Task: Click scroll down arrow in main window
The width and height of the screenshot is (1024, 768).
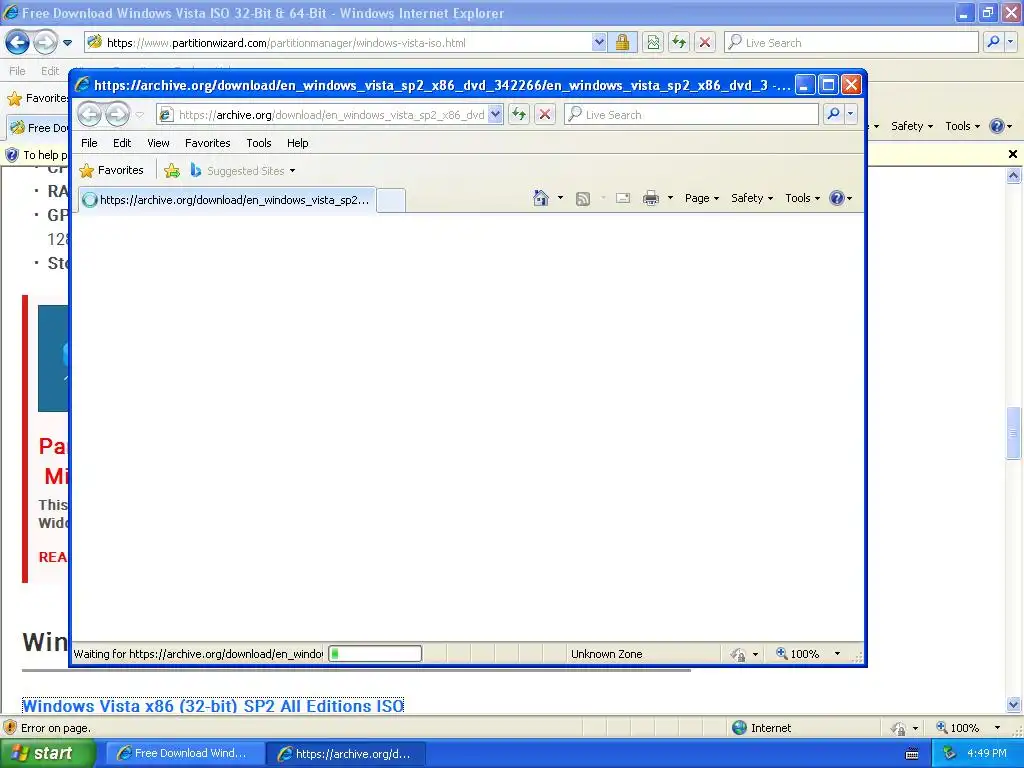Action: tap(1013, 705)
